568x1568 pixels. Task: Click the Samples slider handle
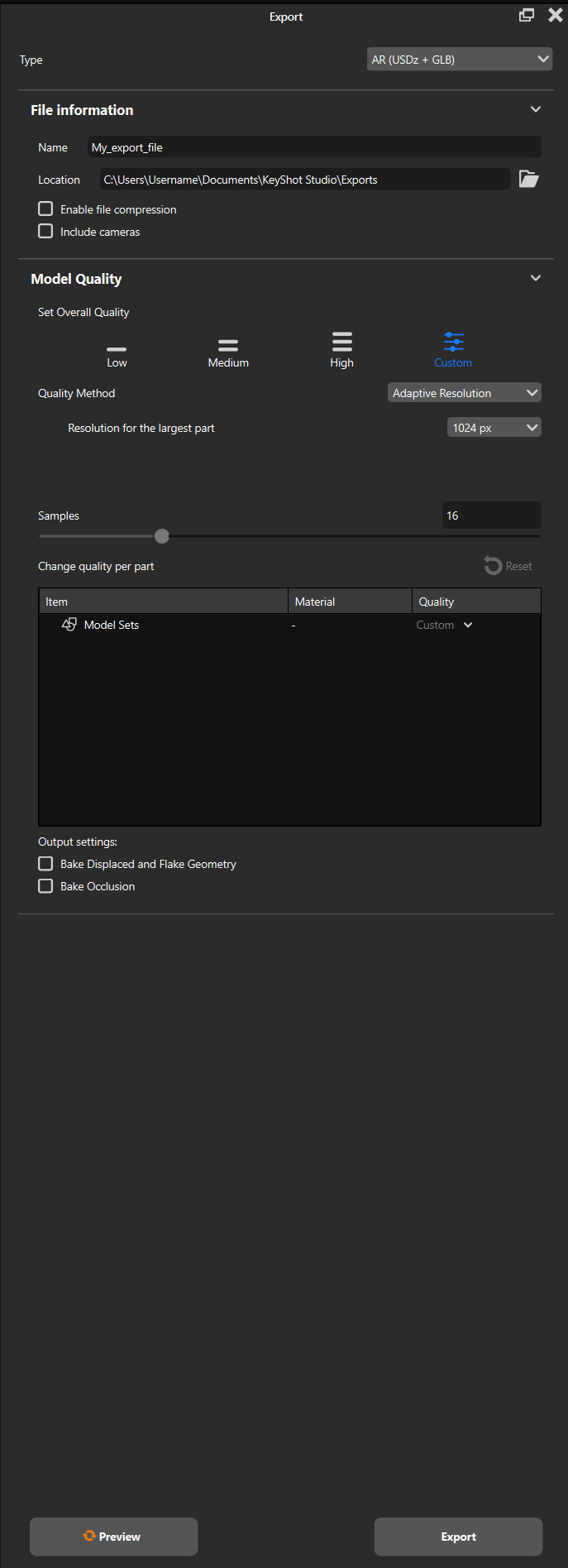[162, 536]
